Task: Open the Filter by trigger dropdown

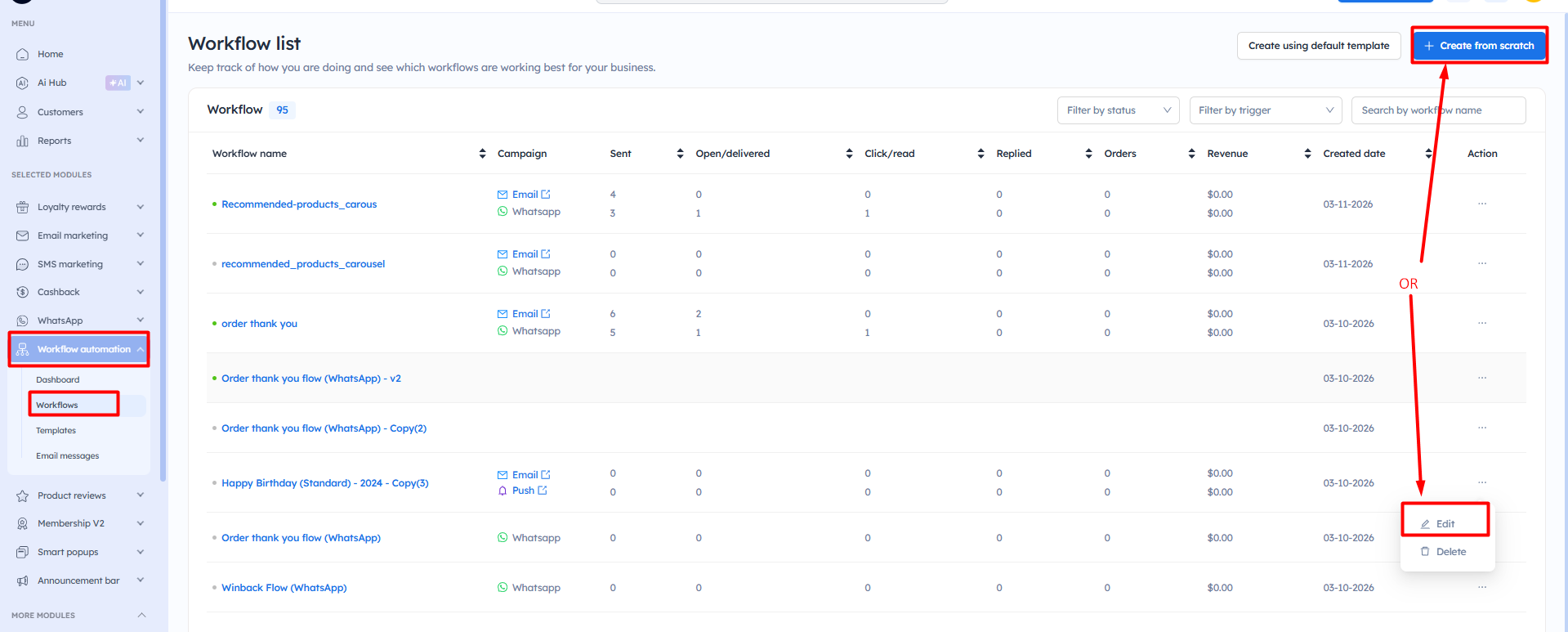Action: [x=1265, y=110]
